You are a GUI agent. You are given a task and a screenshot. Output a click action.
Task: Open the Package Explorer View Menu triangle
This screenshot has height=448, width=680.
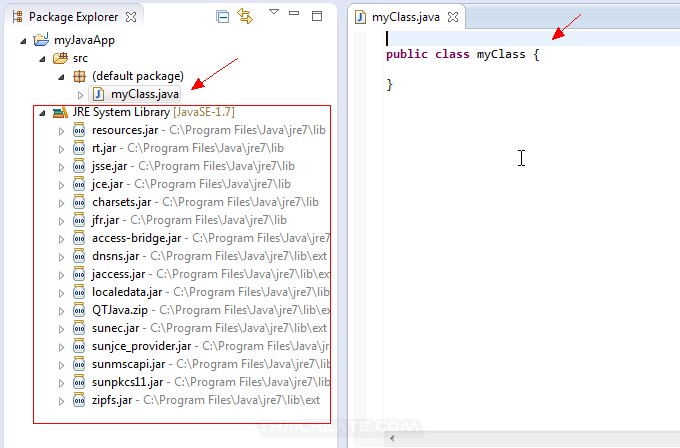tap(274, 12)
